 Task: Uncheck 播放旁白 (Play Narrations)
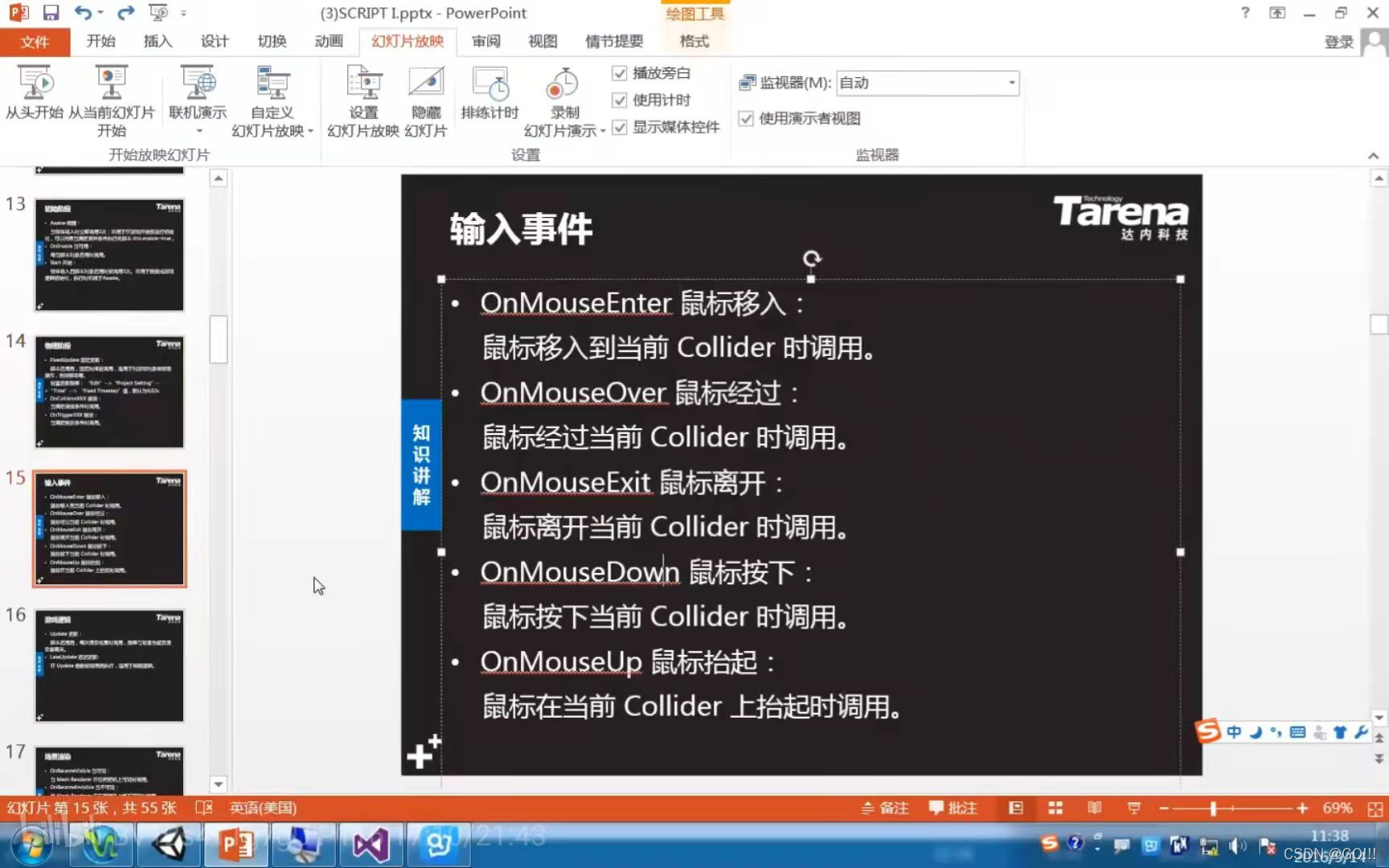(620, 73)
